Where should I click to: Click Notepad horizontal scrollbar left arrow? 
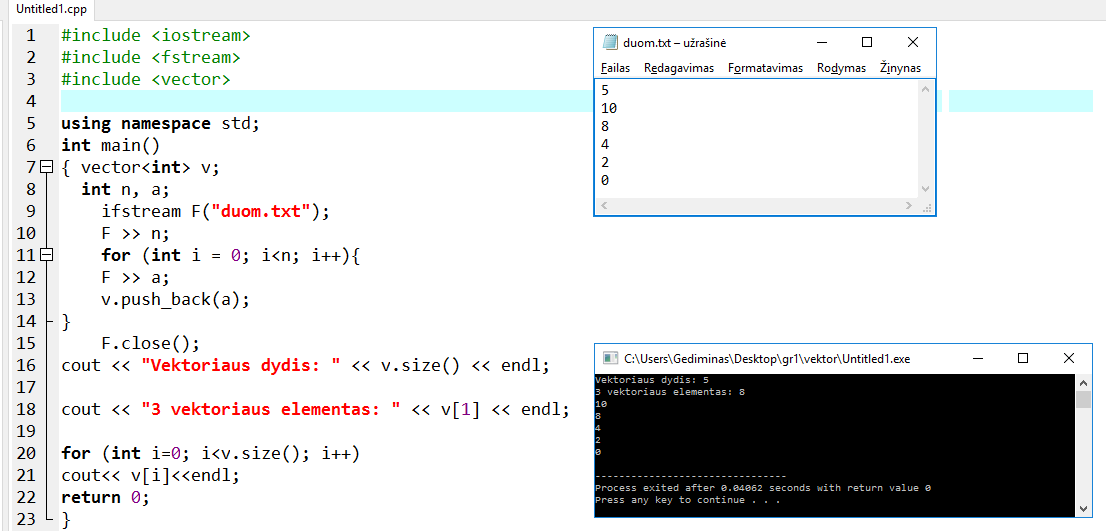604,206
